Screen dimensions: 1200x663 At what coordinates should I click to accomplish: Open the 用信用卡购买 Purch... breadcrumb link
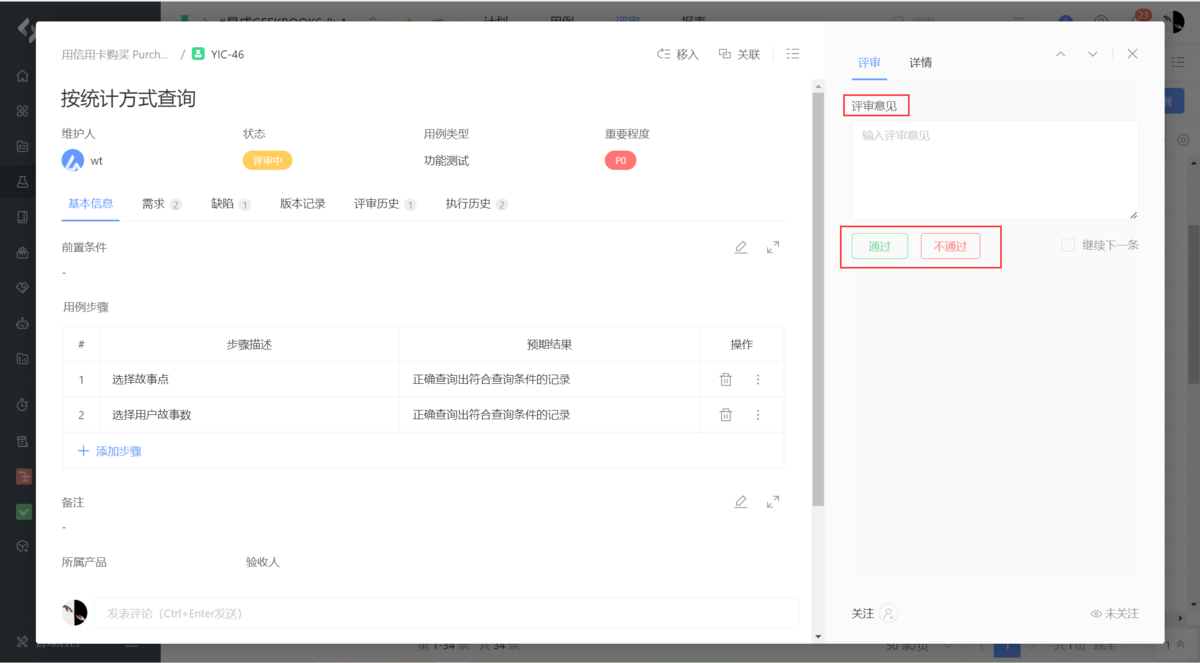pos(115,54)
